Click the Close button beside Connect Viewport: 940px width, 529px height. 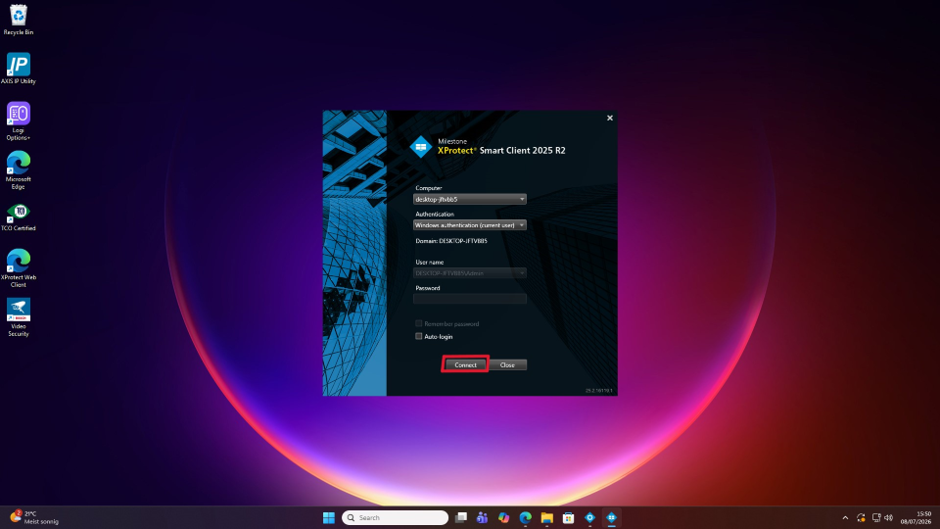click(507, 365)
